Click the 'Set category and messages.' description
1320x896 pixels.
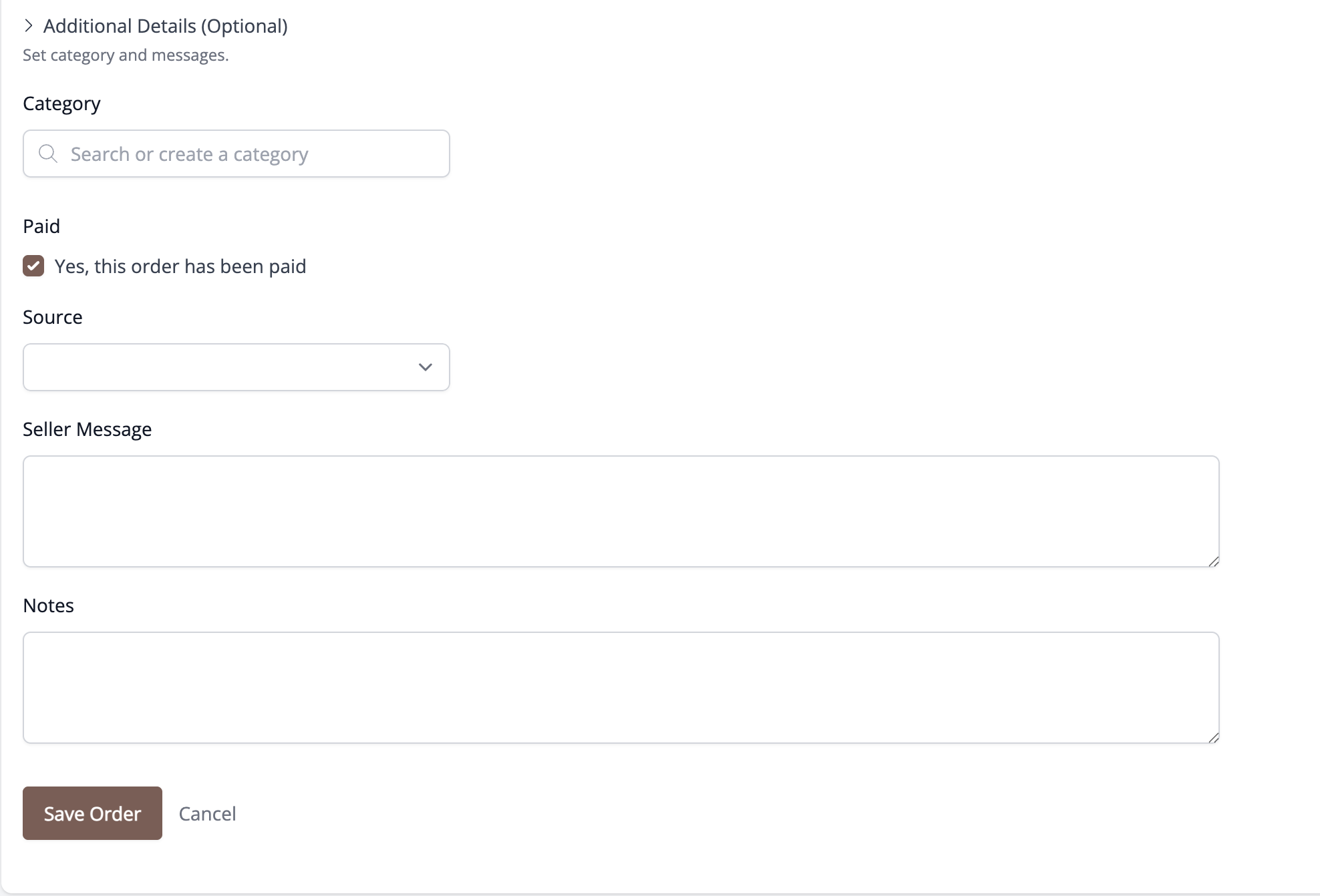(x=126, y=55)
